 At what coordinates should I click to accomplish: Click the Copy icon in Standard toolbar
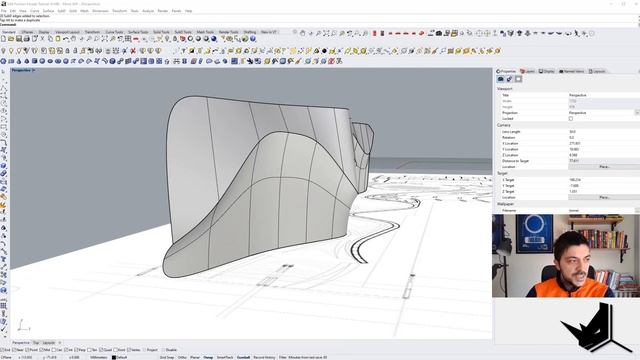(50, 39)
